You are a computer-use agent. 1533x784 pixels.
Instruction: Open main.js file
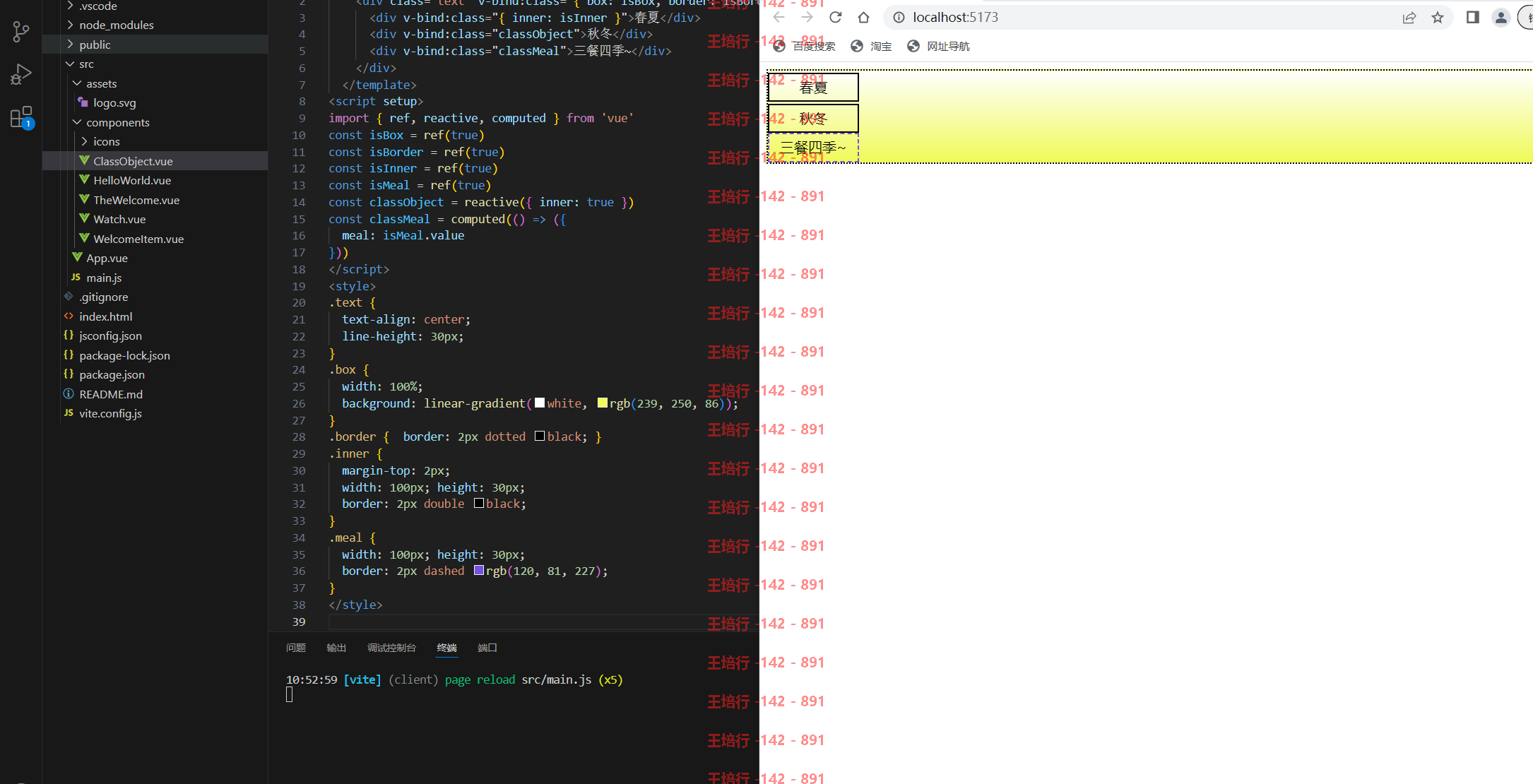click(155, 278)
